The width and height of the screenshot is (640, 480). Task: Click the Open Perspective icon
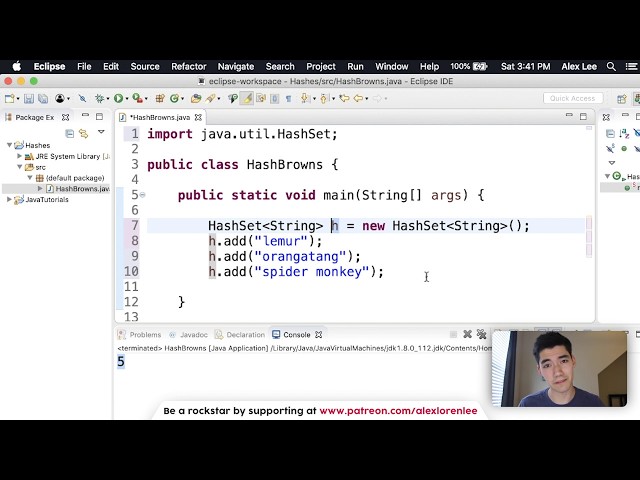click(x=622, y=98)
